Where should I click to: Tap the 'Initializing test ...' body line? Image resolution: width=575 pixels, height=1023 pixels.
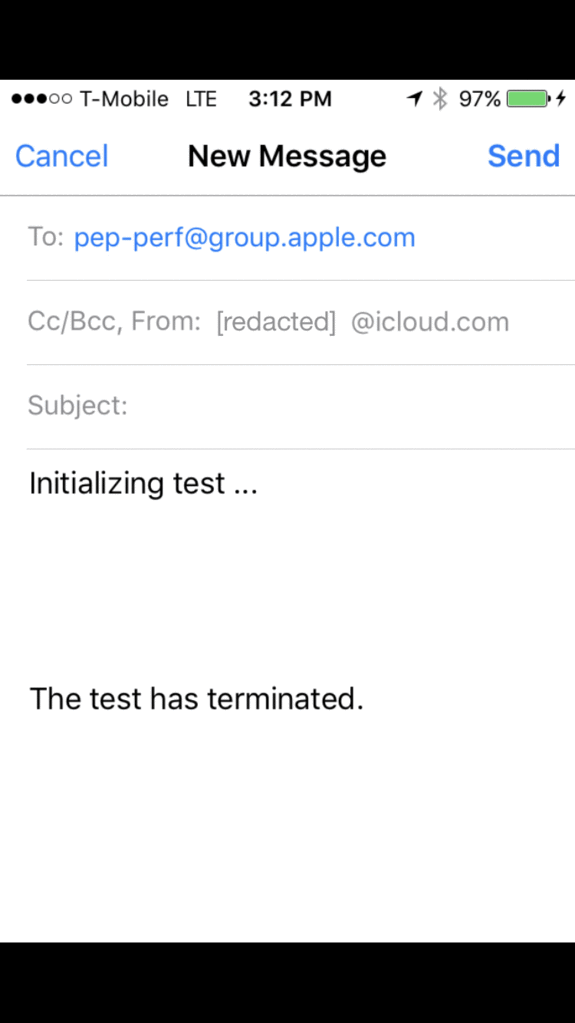[x=144, y=484]
